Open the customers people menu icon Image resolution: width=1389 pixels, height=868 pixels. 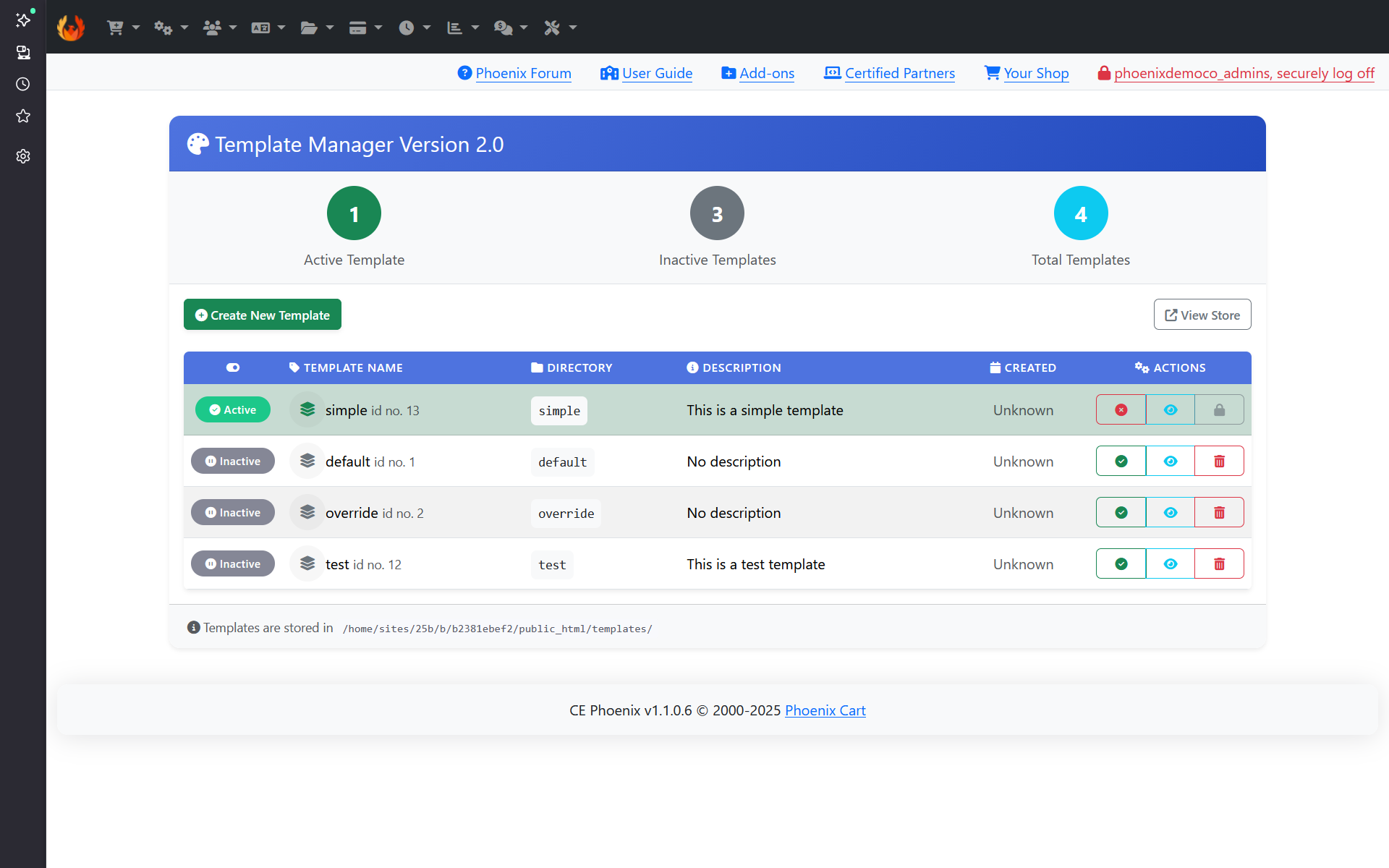pos(212,27)
